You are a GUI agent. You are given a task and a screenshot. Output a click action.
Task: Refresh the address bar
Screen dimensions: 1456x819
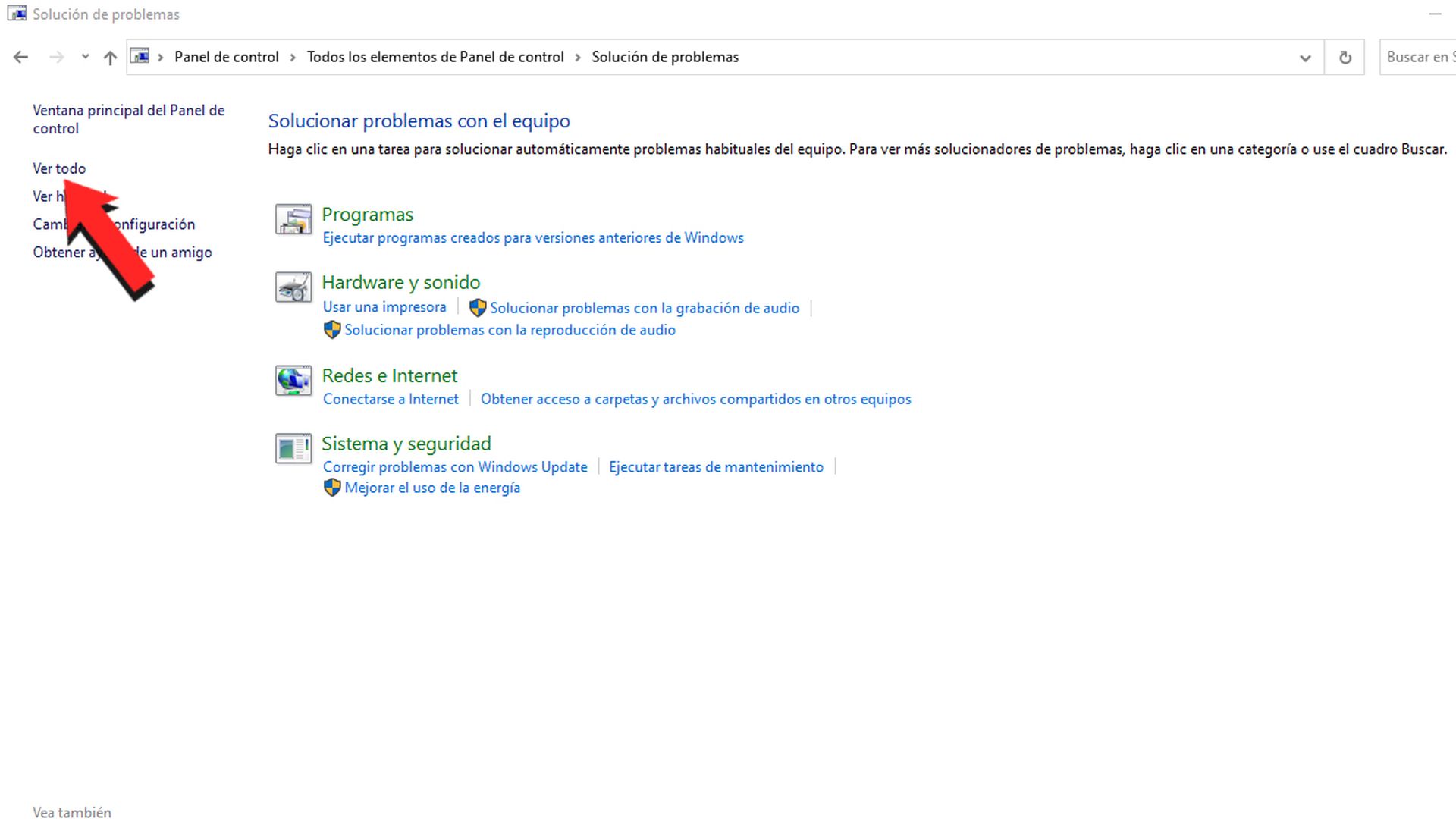click(x=1345, y=57)
